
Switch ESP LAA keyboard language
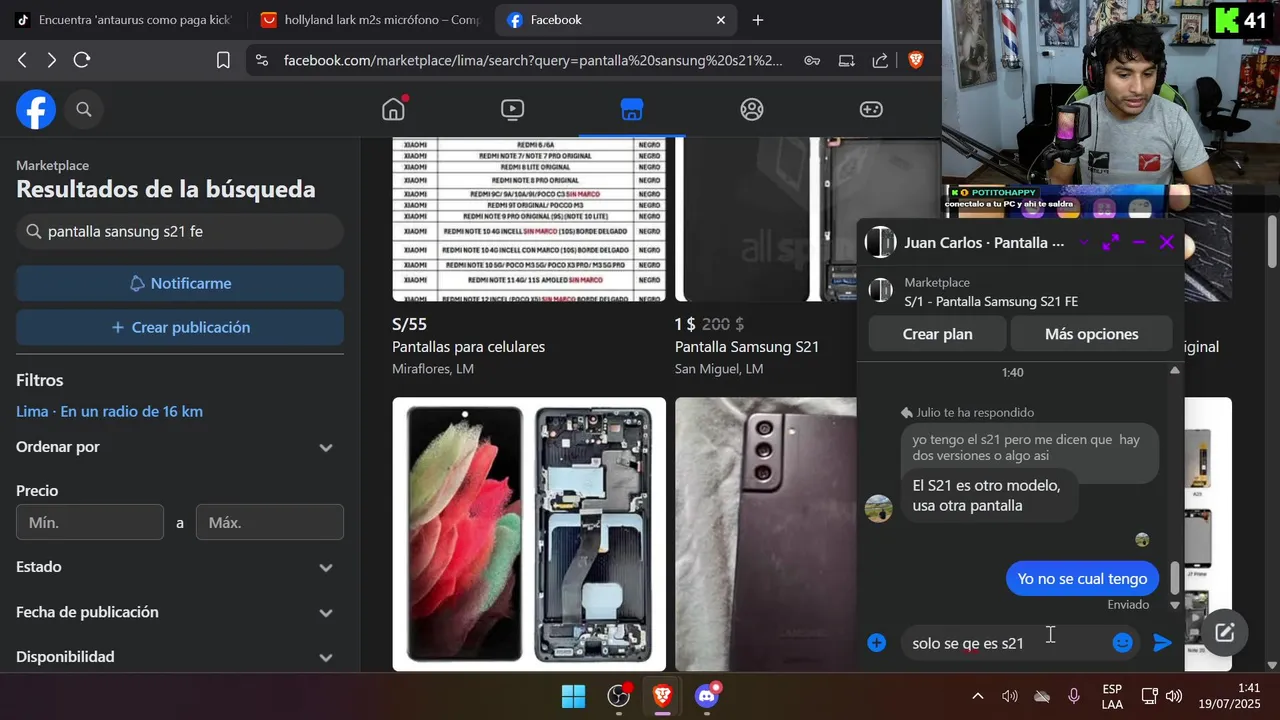(1112, 696)
